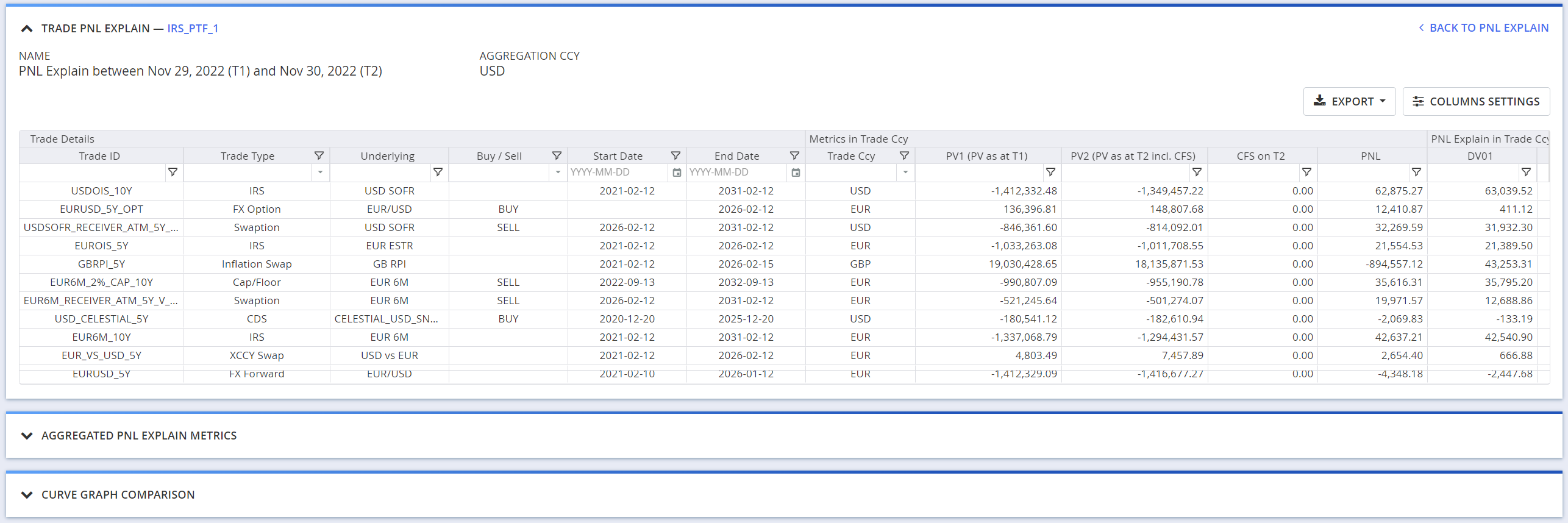Open the Start Date calendar picker icon
1568x523 pixels.
coord(677,173)
